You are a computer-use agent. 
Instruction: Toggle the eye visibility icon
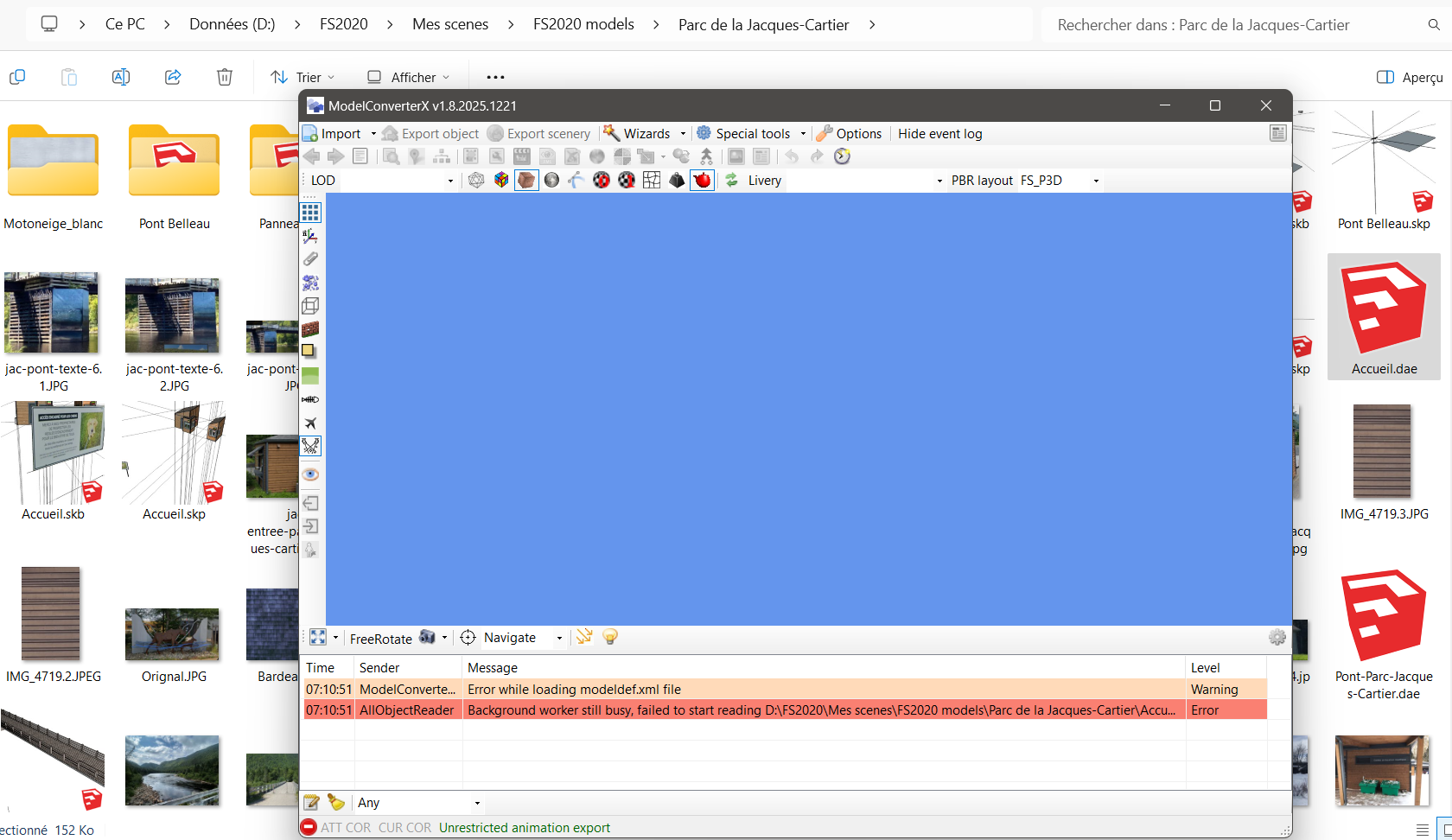pos(310,474)
